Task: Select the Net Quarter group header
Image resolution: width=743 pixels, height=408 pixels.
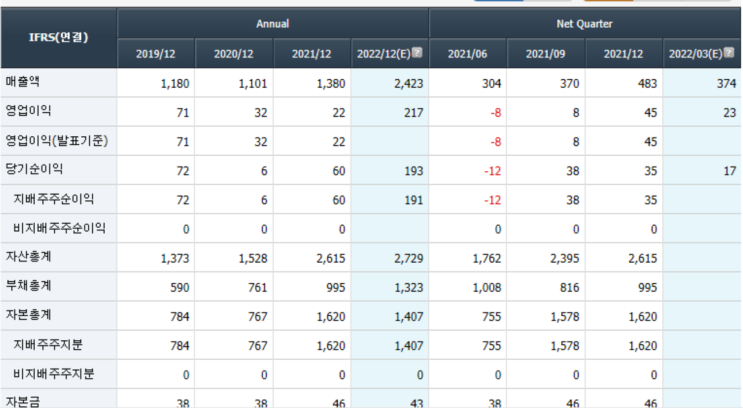Action: (584, 23)
